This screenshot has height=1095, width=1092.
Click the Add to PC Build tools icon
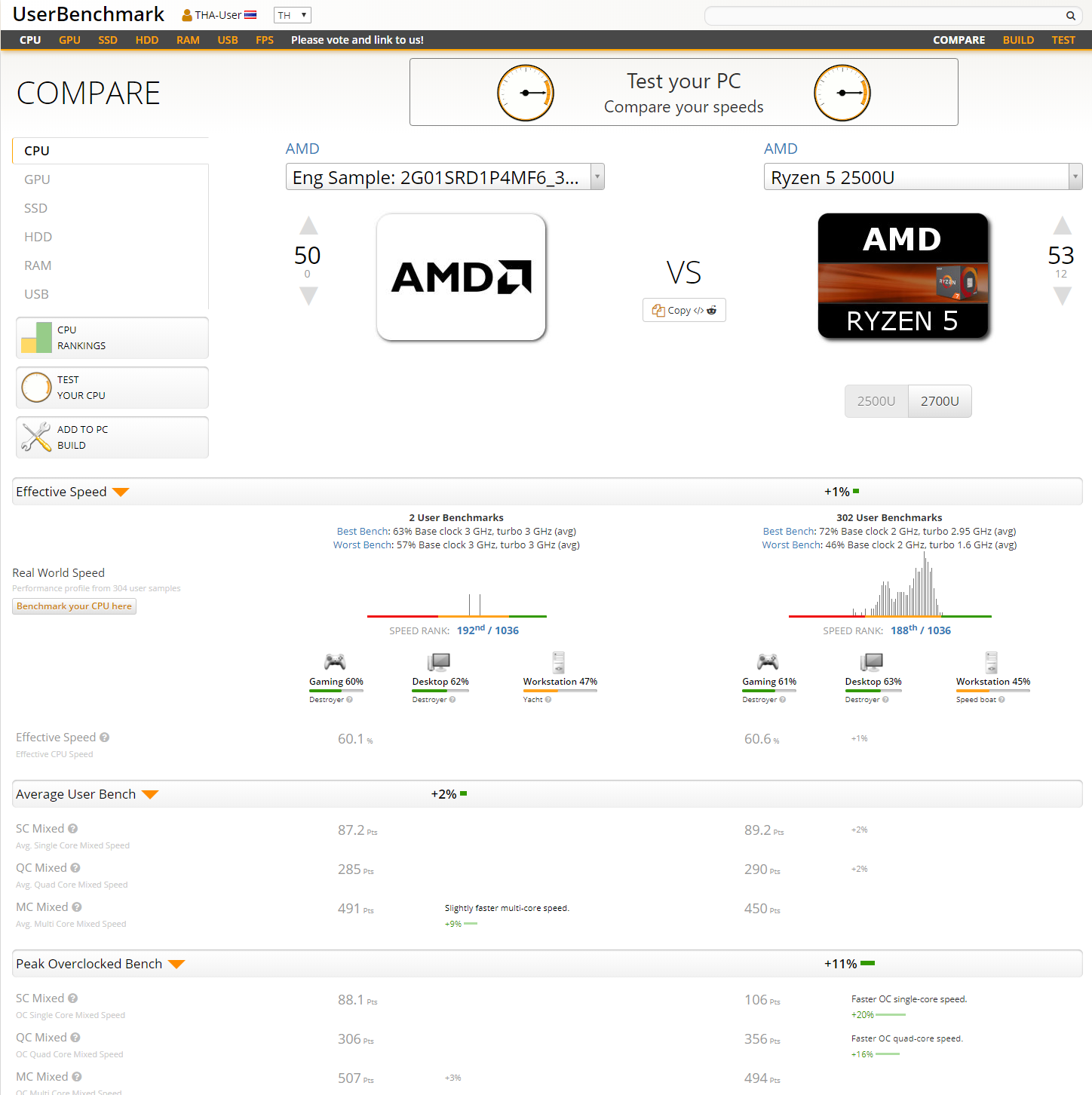[36, 437]
